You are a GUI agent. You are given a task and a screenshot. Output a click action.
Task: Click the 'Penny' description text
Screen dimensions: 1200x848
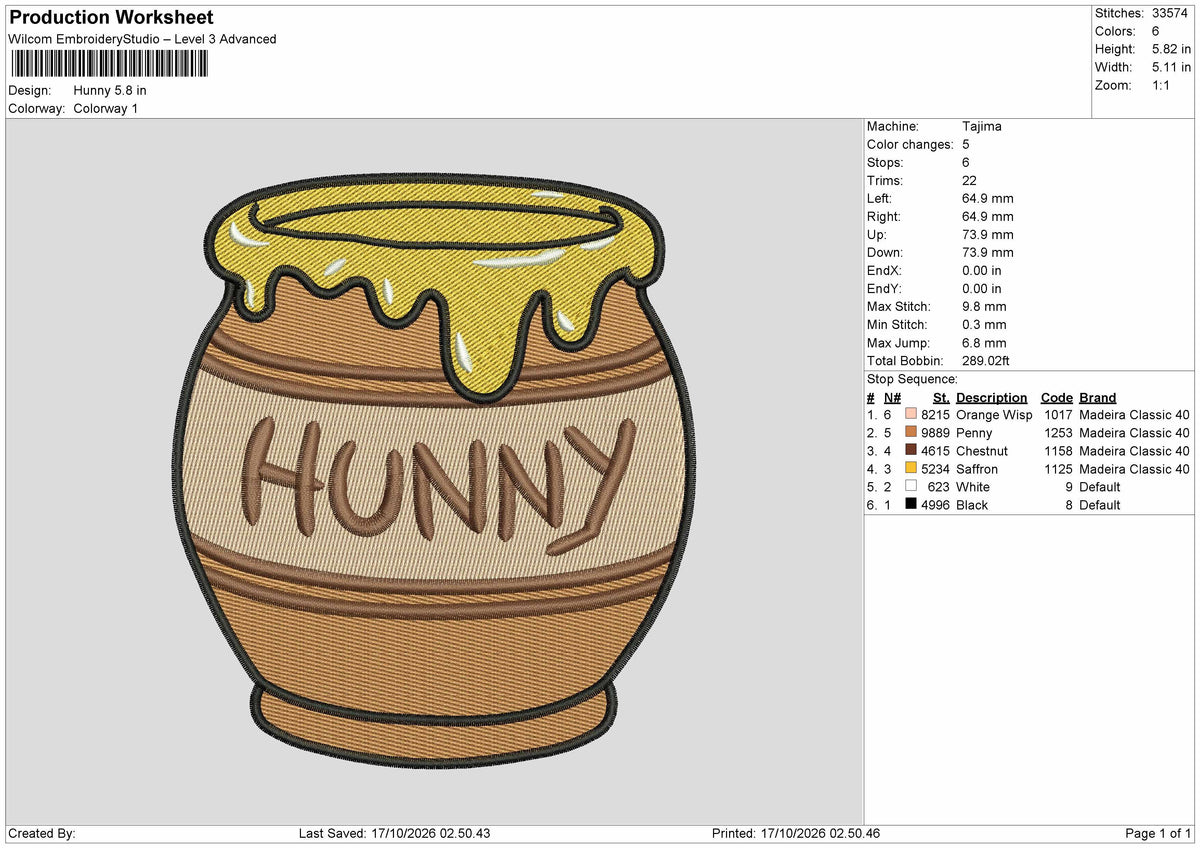974,433
